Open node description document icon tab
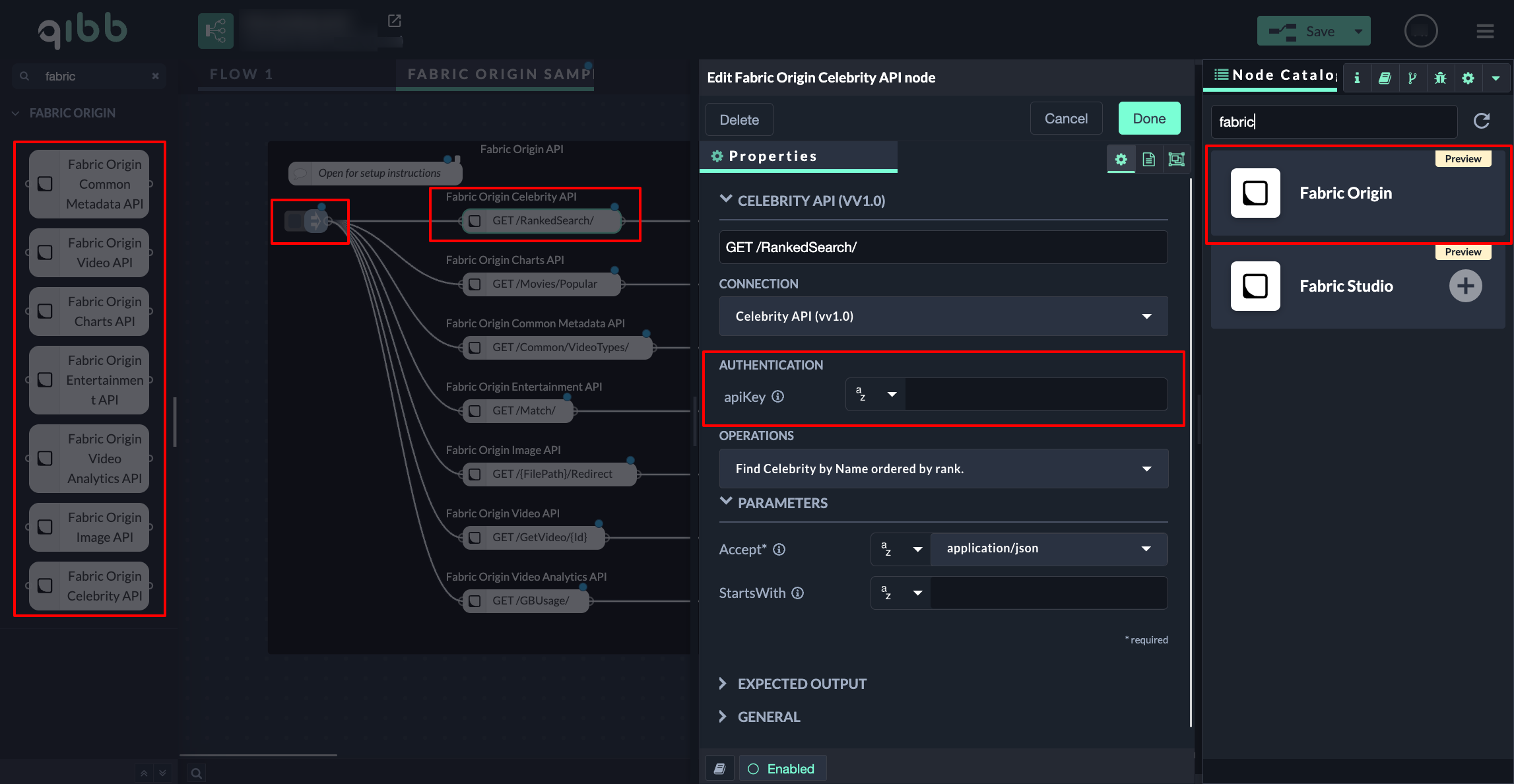 tap(1148, 159)
